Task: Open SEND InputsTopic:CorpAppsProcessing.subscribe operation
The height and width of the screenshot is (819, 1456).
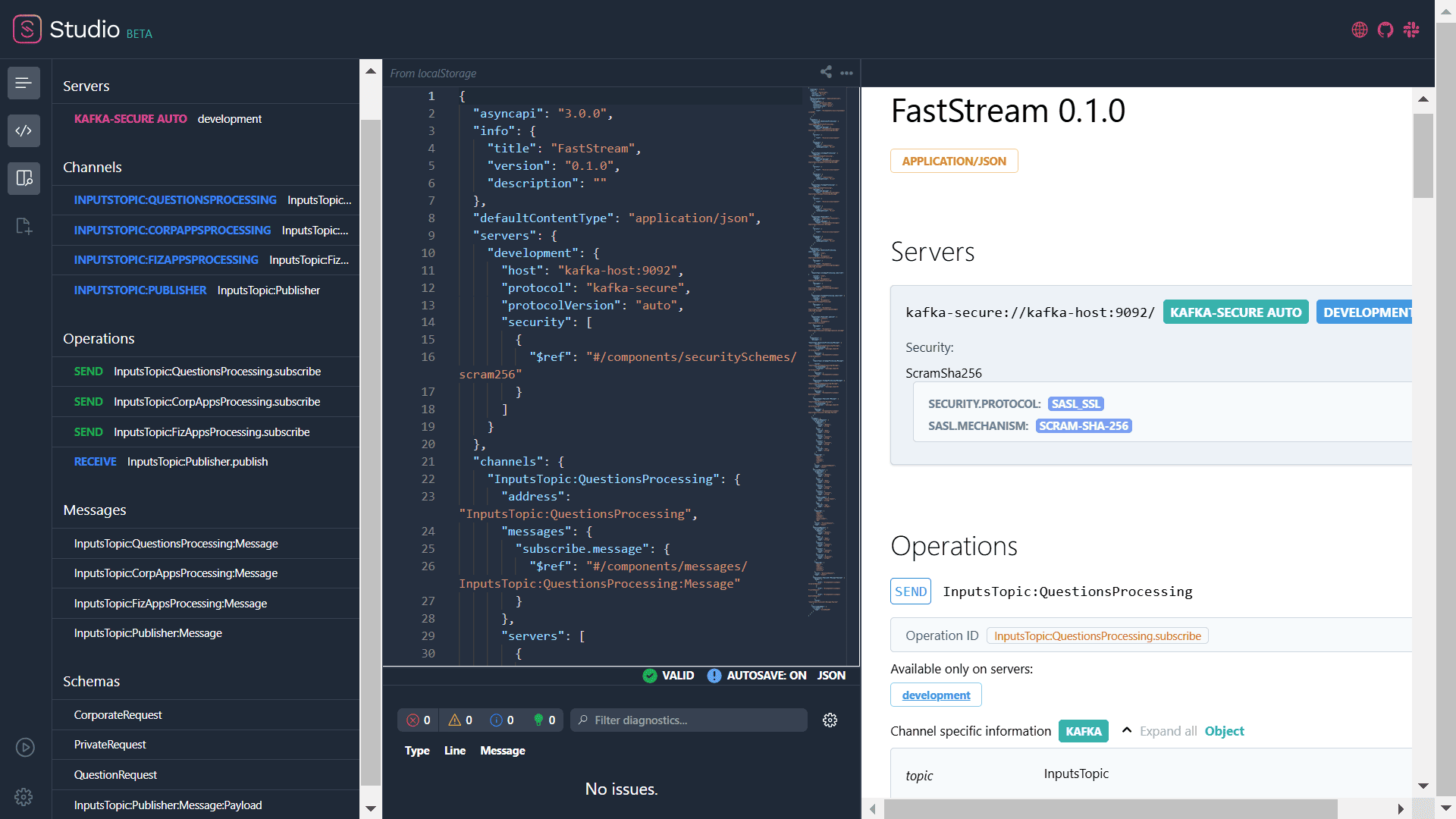Action: 206,402
